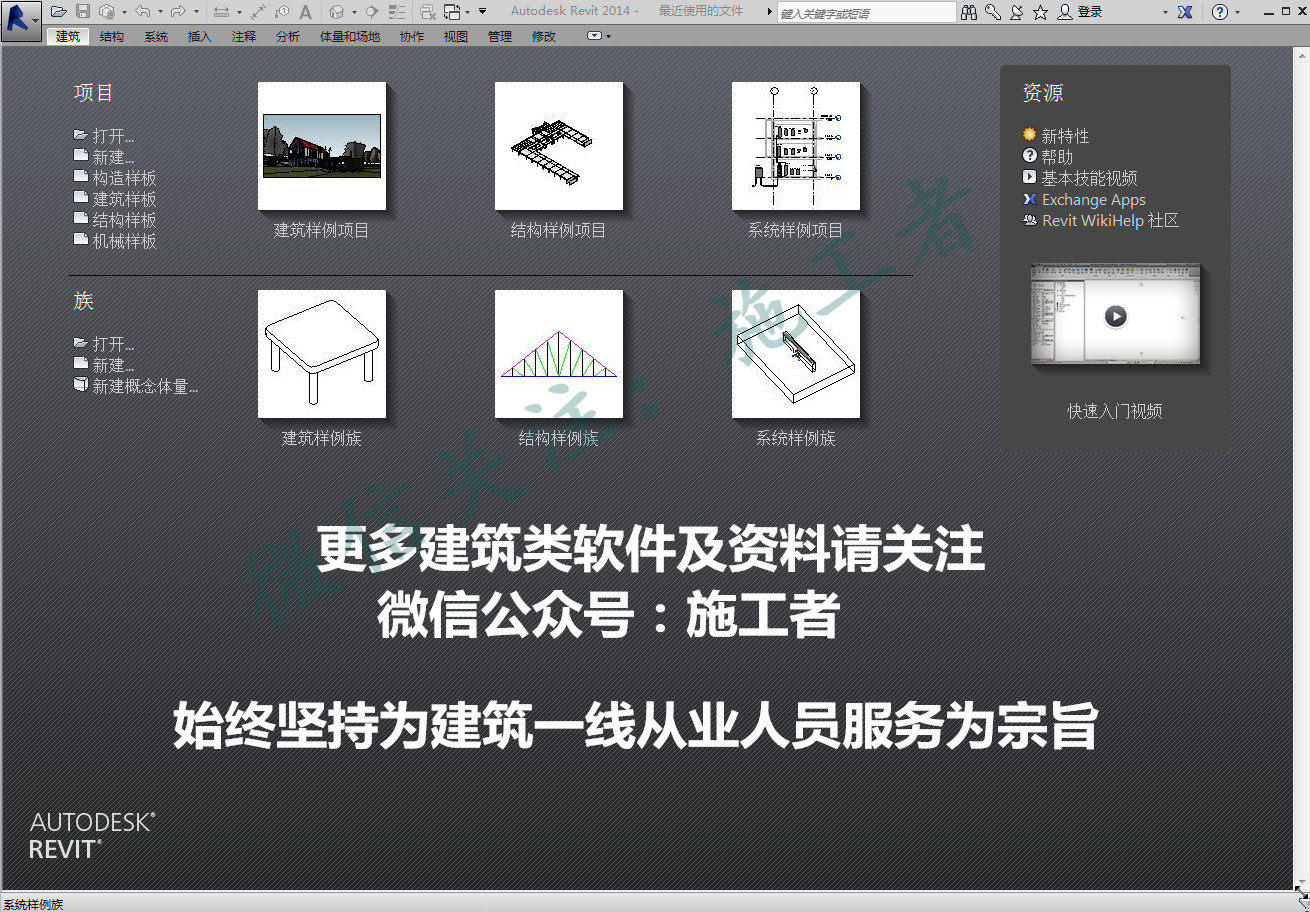Click the Section view icon
The width and height of the screenshot is (1310, 912).
tap(371, 11)
